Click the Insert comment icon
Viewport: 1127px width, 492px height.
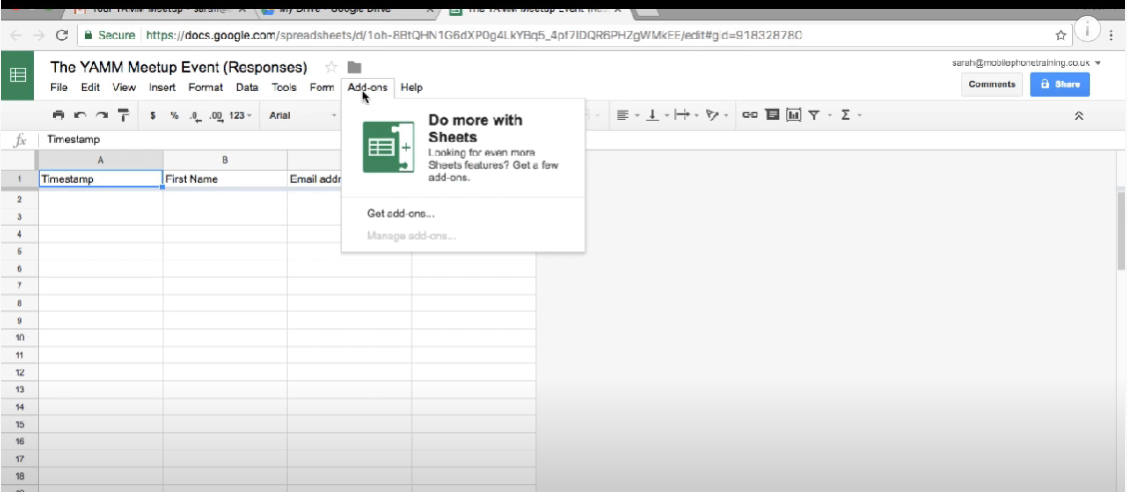tap(772, 115)
